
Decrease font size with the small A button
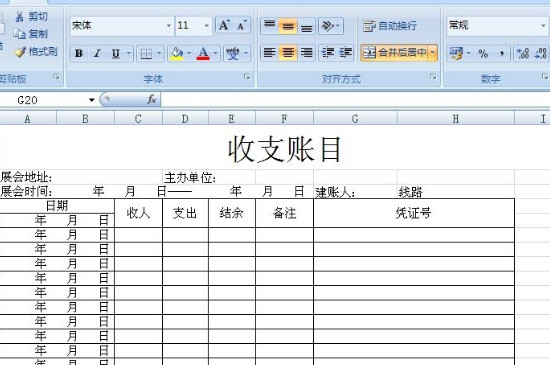coord(242,25)
